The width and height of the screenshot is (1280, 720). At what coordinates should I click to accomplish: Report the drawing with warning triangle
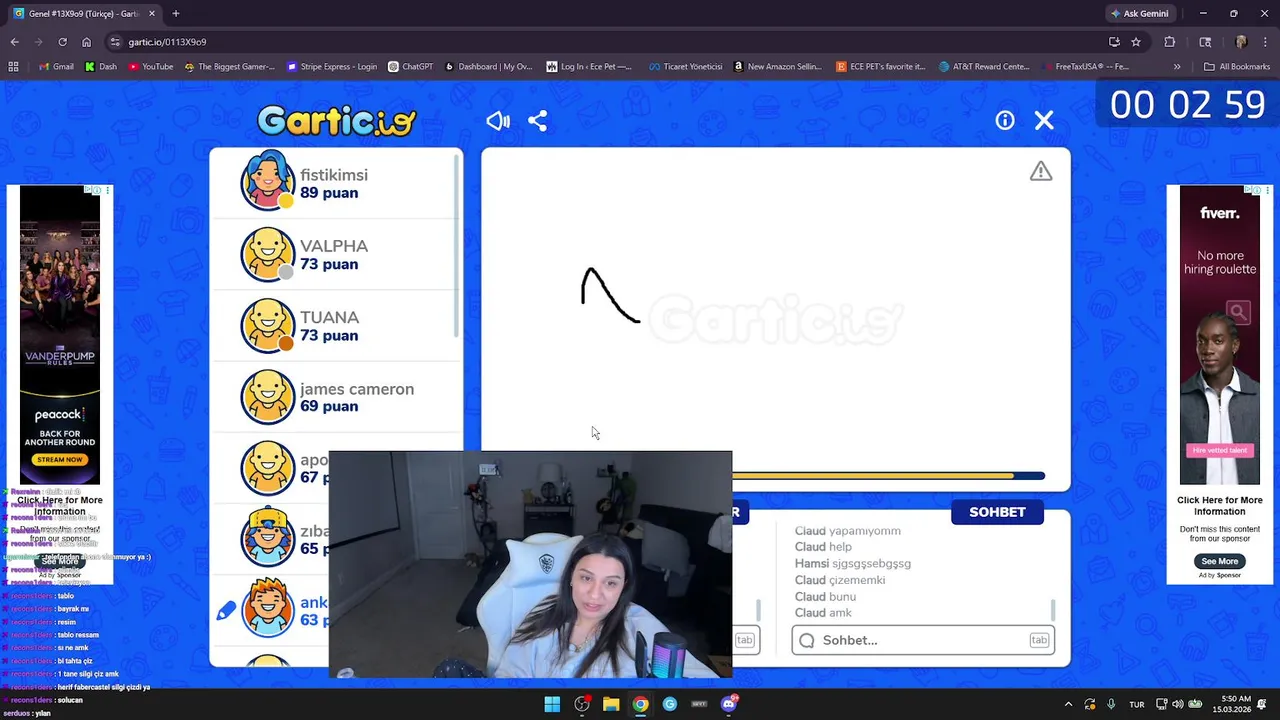pyautogui.click(x=1041, y=171)
